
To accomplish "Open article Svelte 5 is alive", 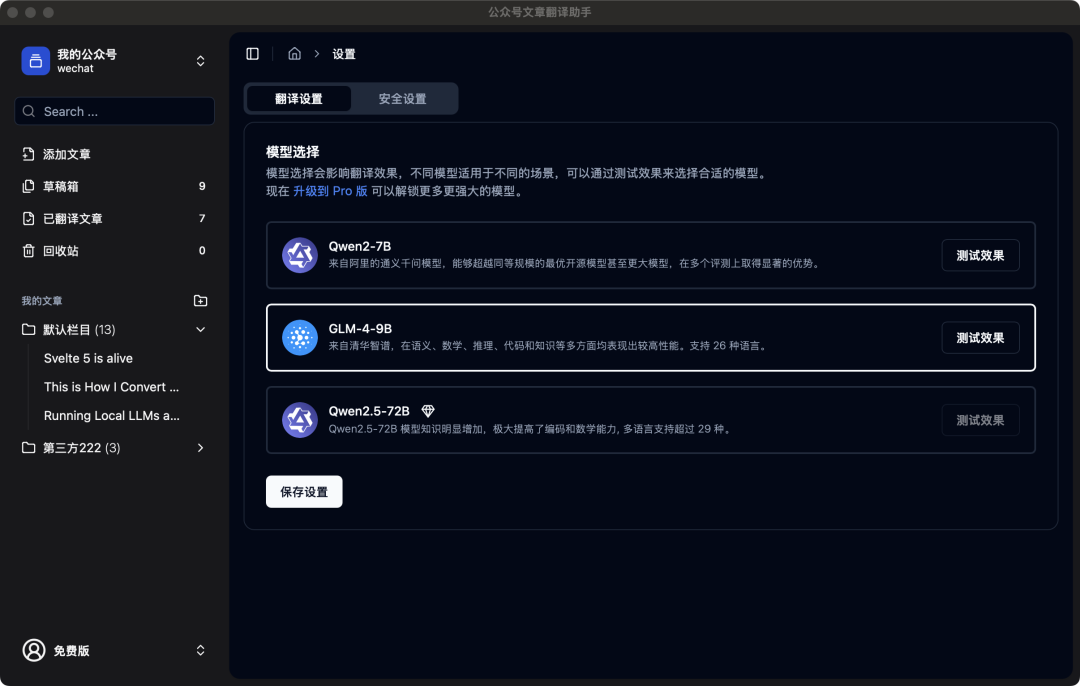I will 88,358.
